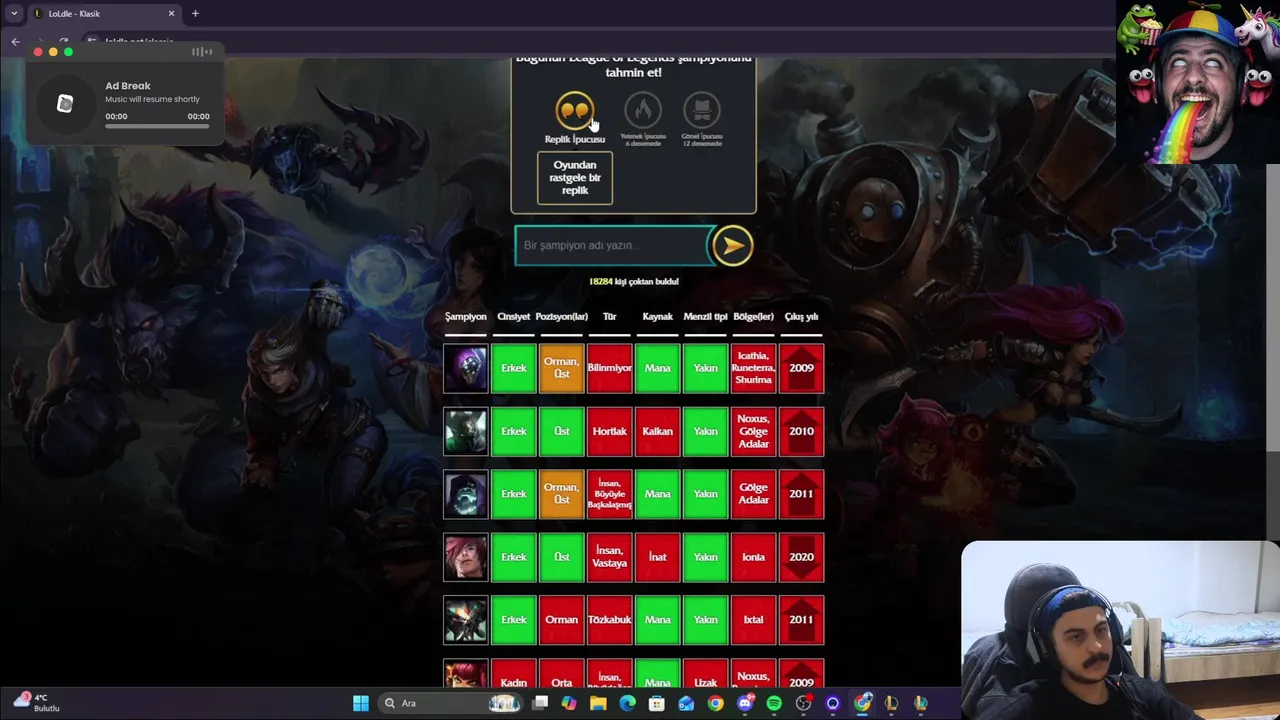Screen dimensions: 1280x720
Task: Click the champion portrait in the Icathia row
Action: 466,368
